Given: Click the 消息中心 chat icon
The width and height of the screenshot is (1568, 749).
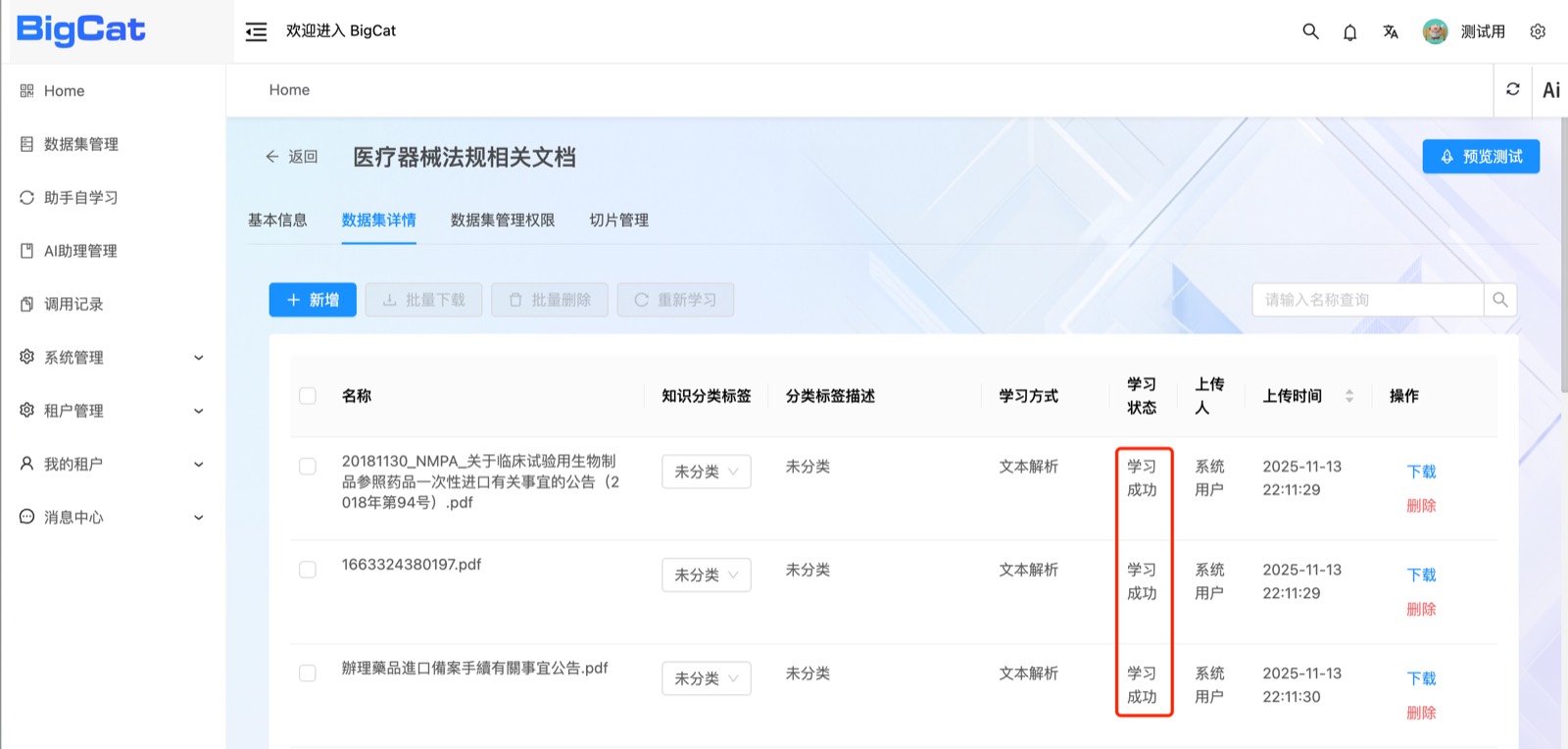Looking at the screenshot, I should click(x=26, y=517).
